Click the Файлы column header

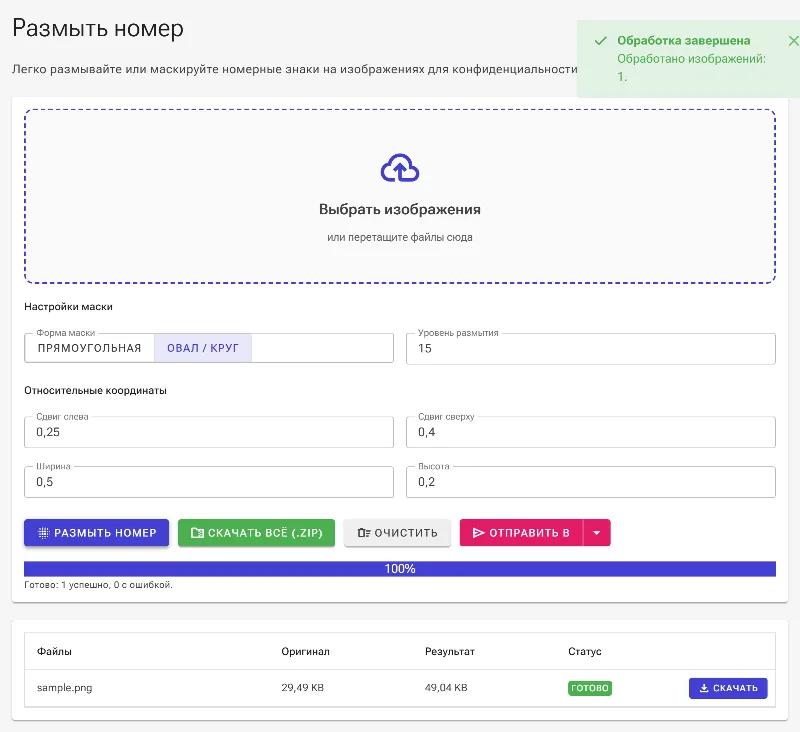54,651
